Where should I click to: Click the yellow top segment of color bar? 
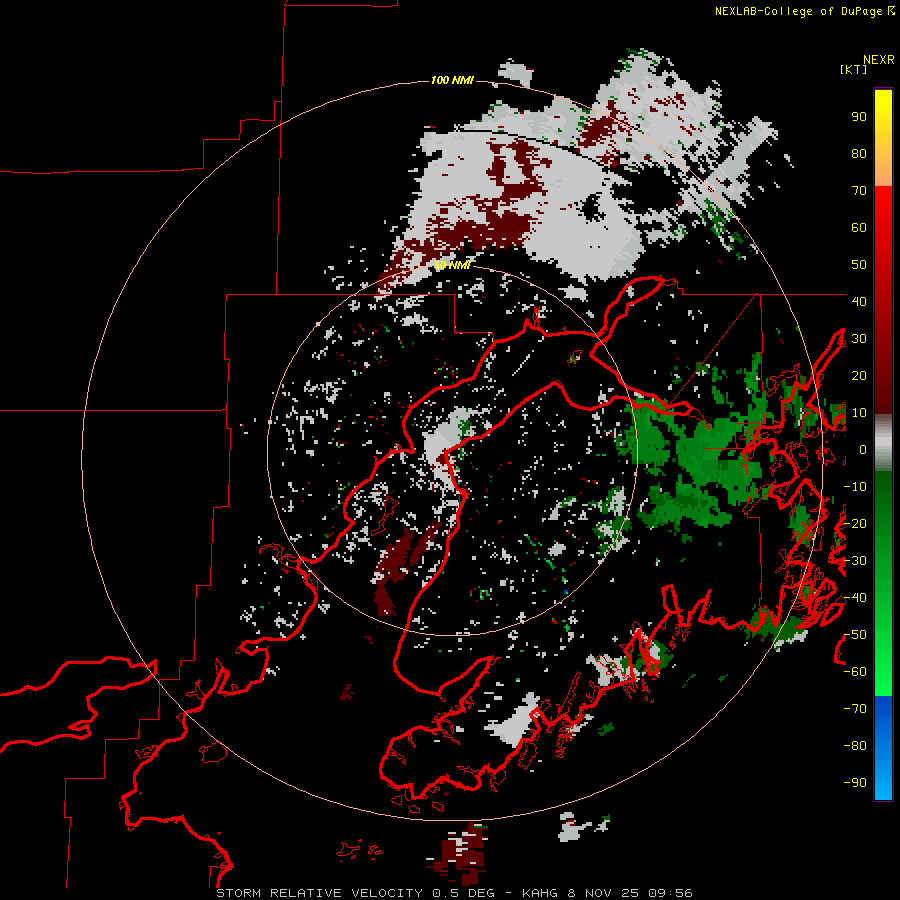click(x=883, y=138)
